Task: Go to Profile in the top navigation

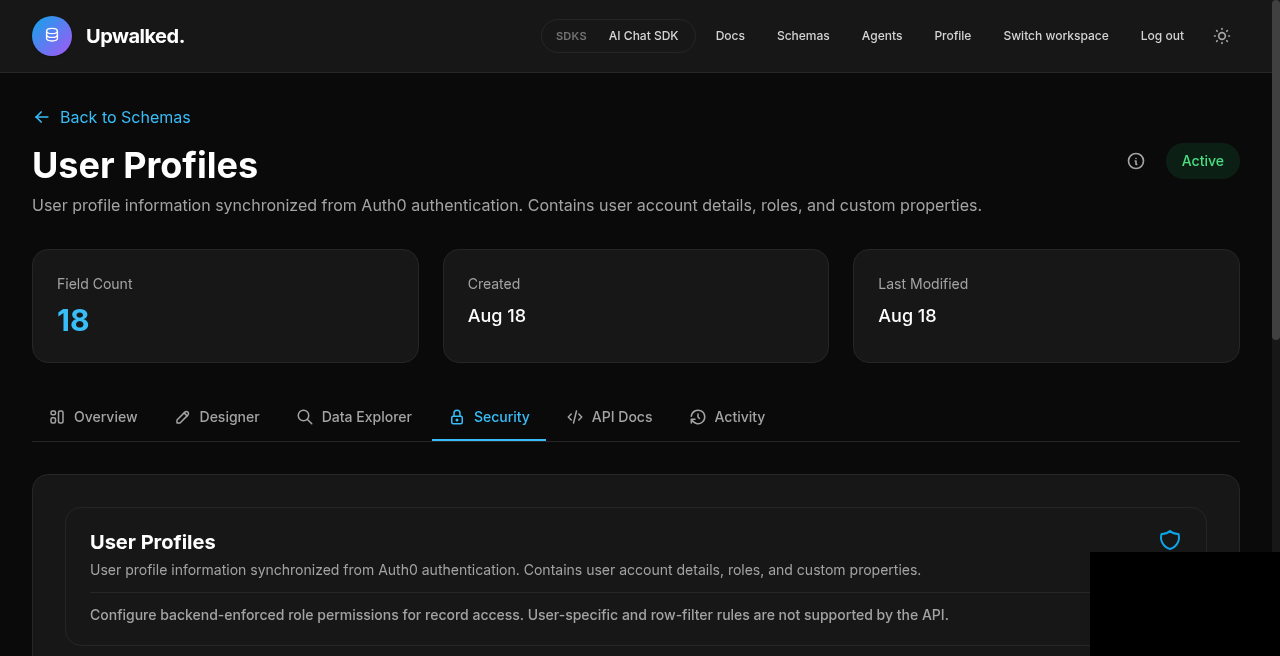Action: pos(953,36)
